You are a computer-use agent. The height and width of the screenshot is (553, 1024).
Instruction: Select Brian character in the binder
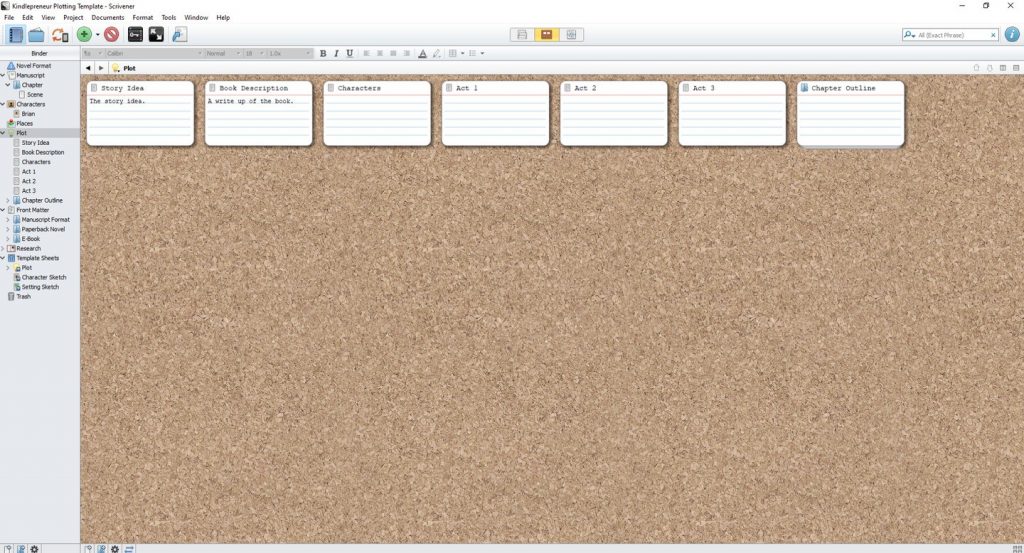pyautogui.click(x=27, y=114)
